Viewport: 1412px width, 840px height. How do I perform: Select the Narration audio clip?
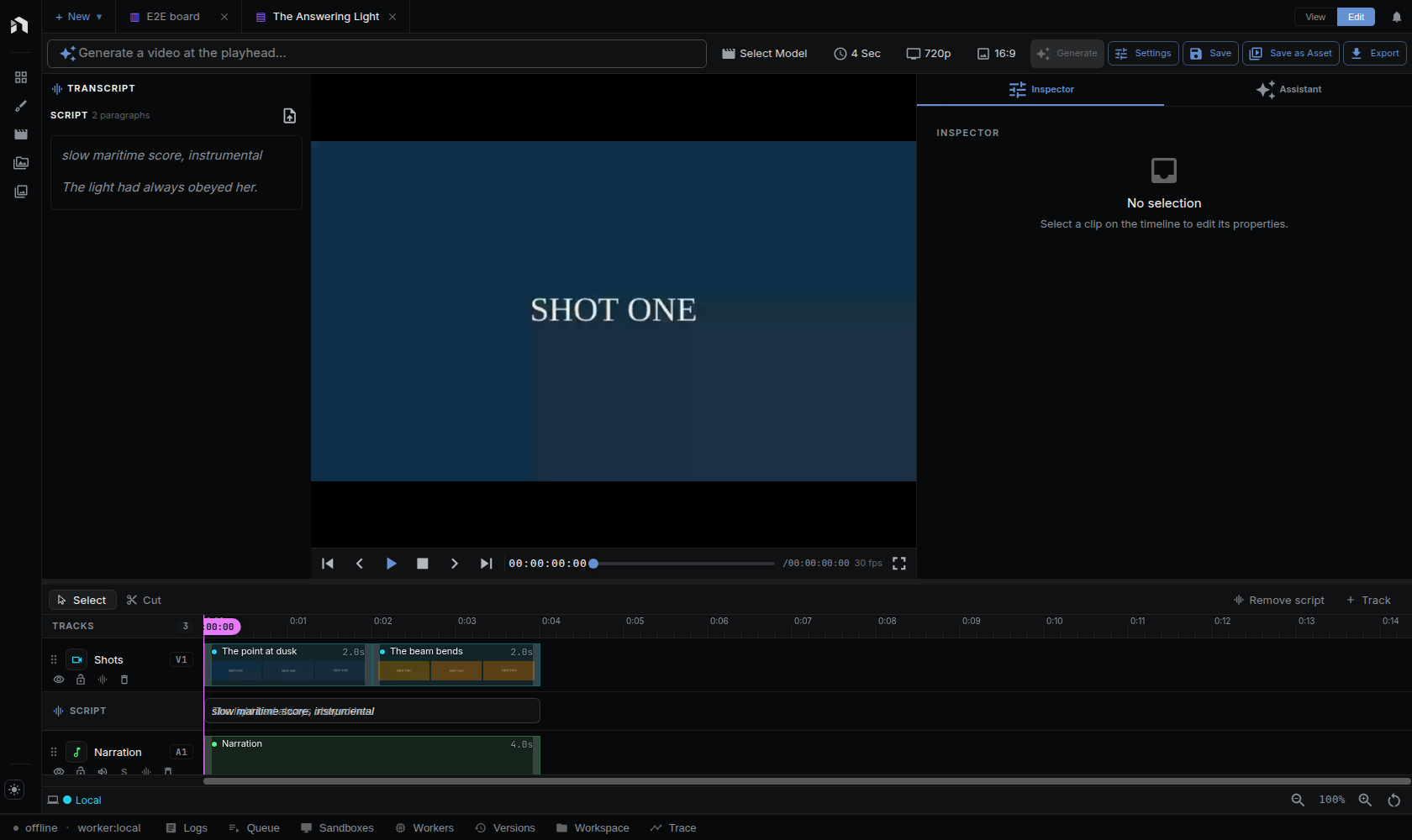[x=371, y=754]
